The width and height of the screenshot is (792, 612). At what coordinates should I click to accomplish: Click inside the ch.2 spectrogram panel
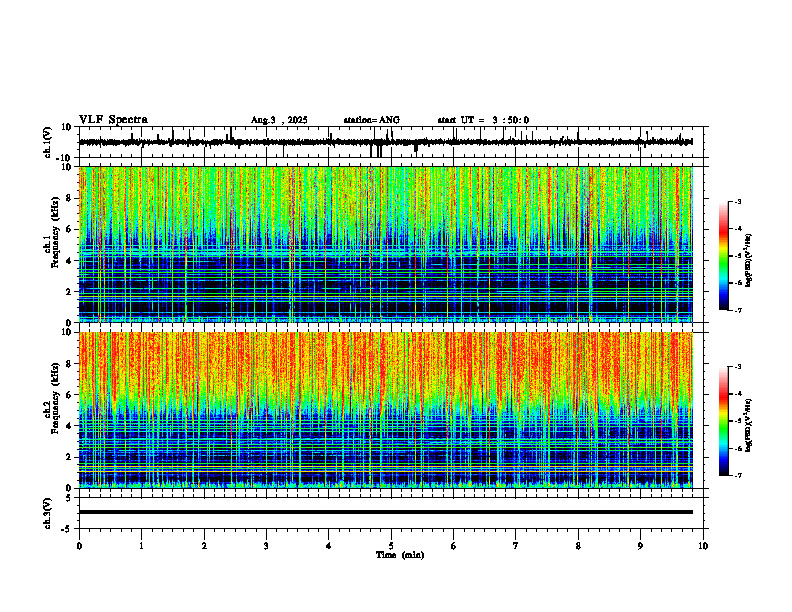pyautogui.click(x=385, y=410)
